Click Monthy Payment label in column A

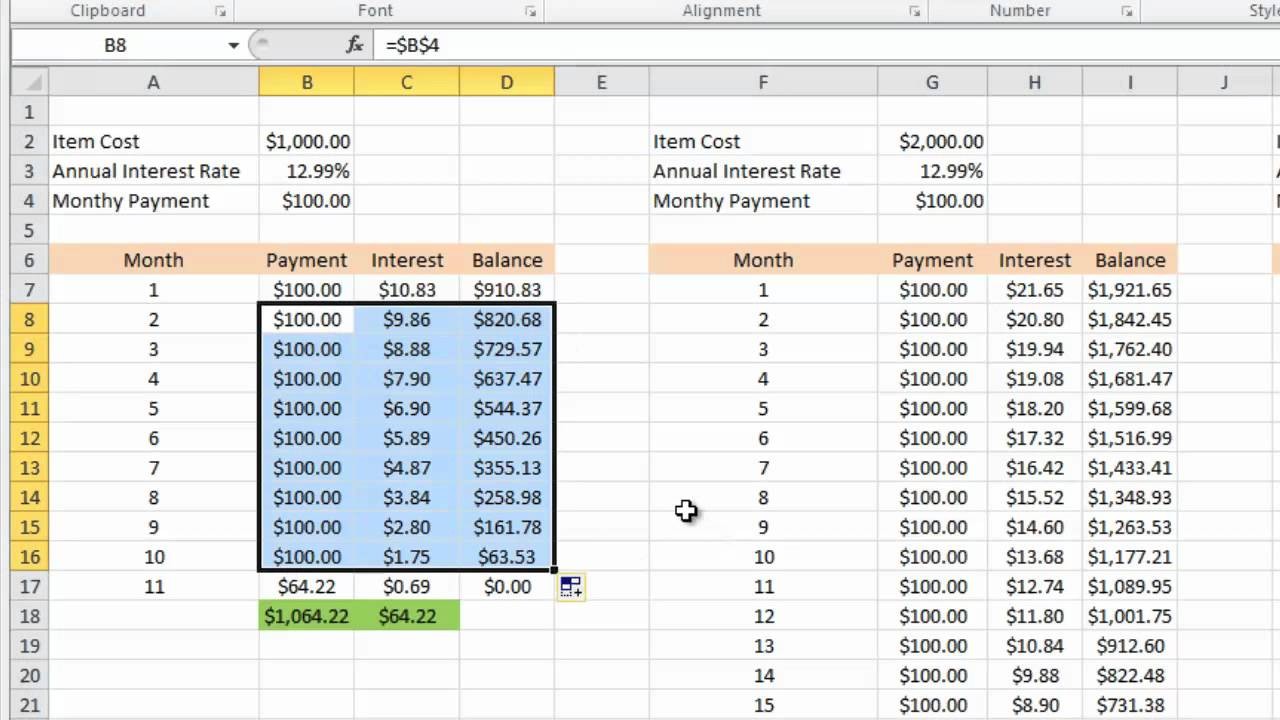point(131,201)
